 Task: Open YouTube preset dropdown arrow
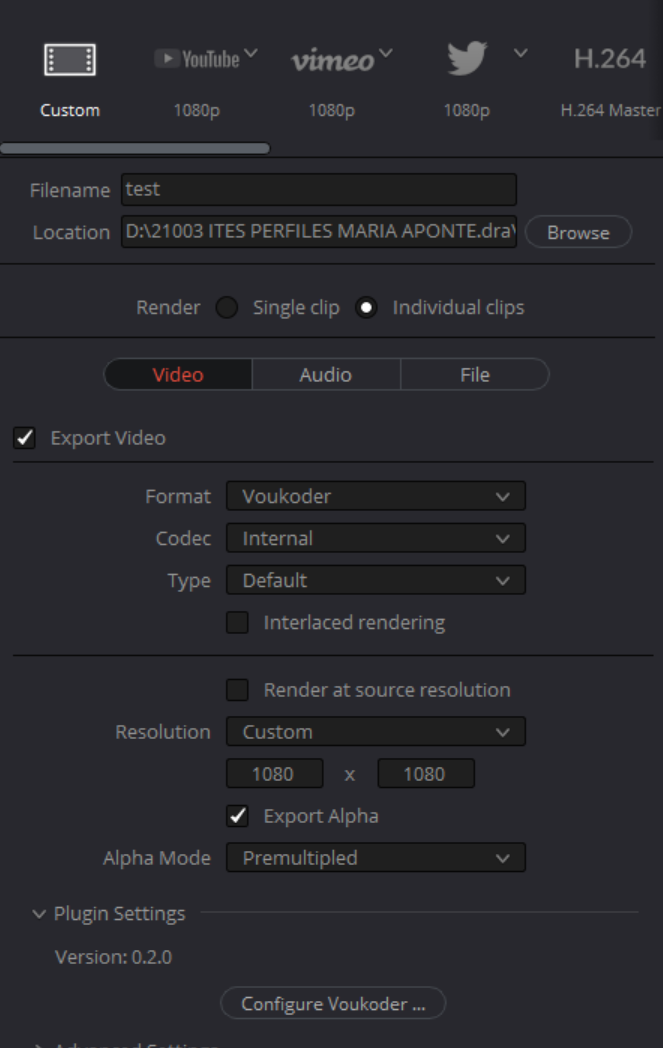tap(250, 52)
